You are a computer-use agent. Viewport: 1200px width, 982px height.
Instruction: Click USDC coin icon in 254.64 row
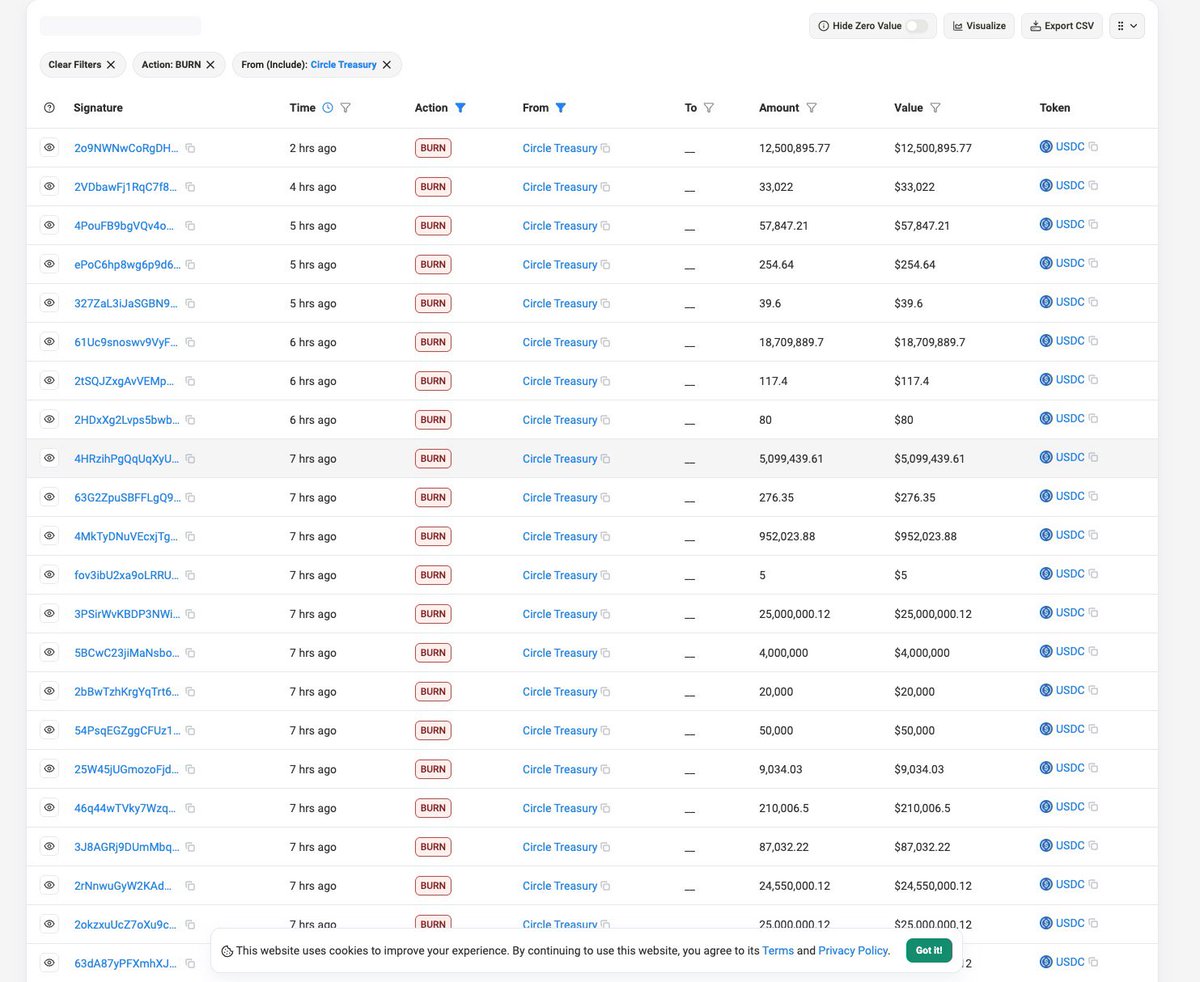click(1046, 263)
